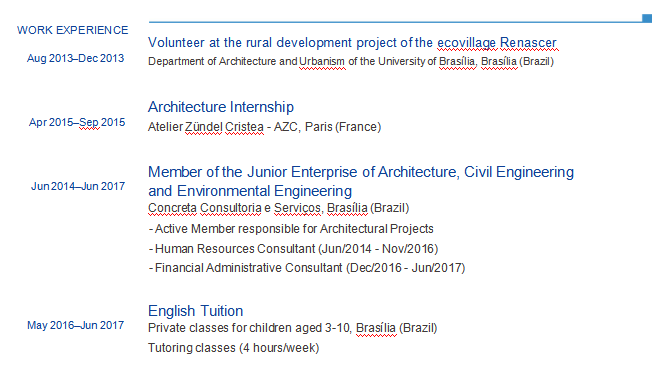Click the underlined word Urbanism
The image size is (672, 374).
[x=322, y=61]
